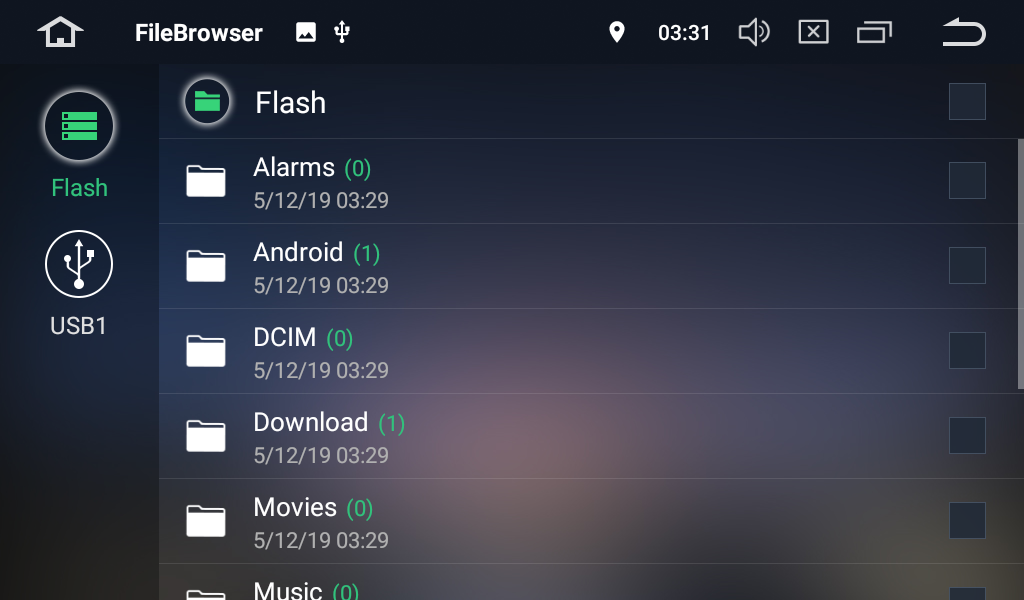Click the image notification icon in status bar
The width and height of the screenshot is (1024, 600).
[306, 32]
